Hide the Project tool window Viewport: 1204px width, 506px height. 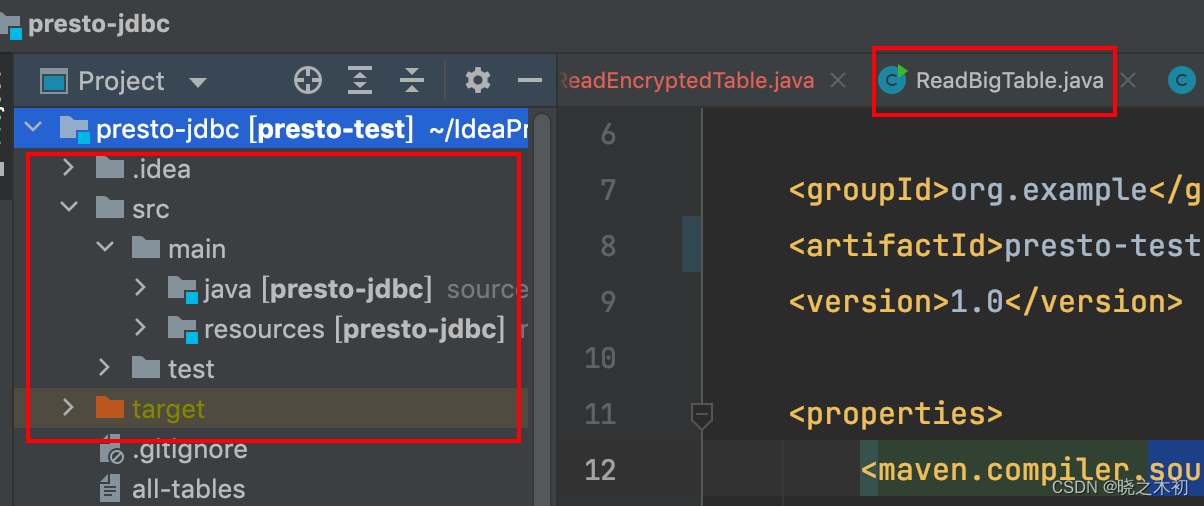[529, 81]
